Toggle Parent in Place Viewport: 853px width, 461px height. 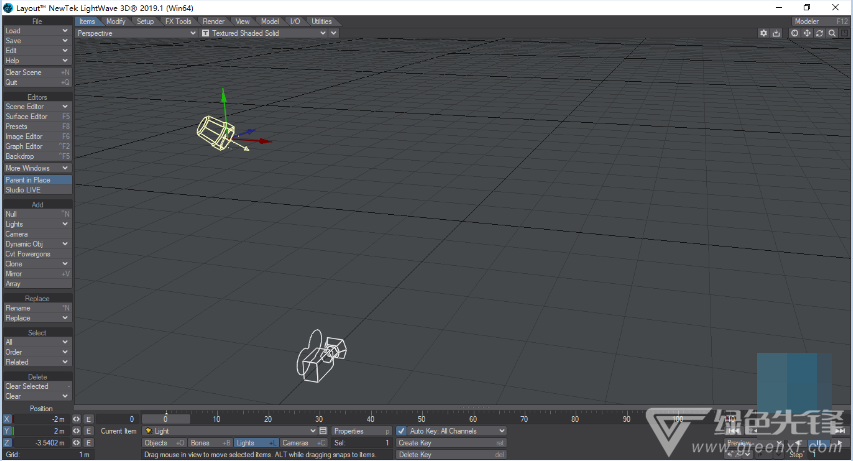click(x=38, y=180)
